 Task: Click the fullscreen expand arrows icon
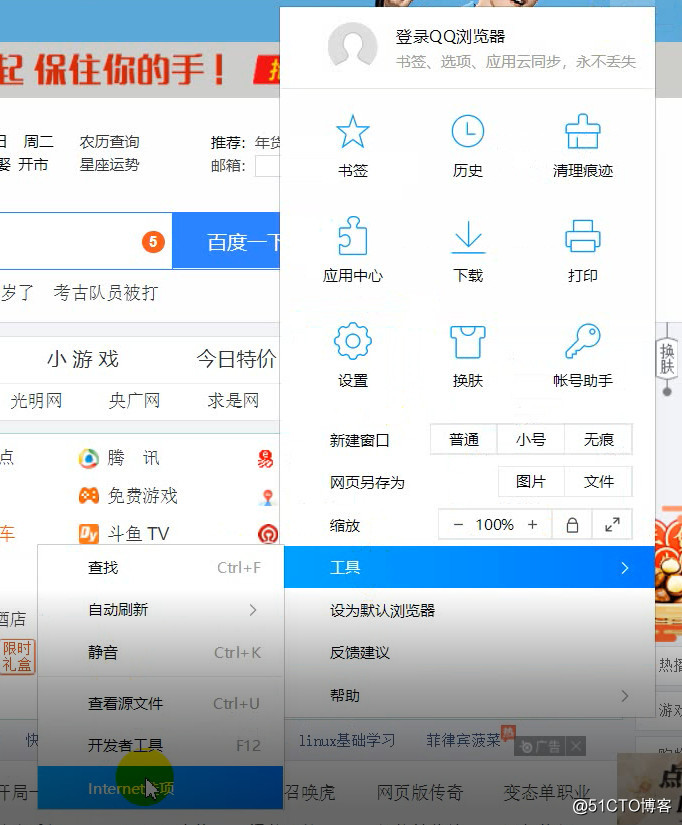point(612,525)
